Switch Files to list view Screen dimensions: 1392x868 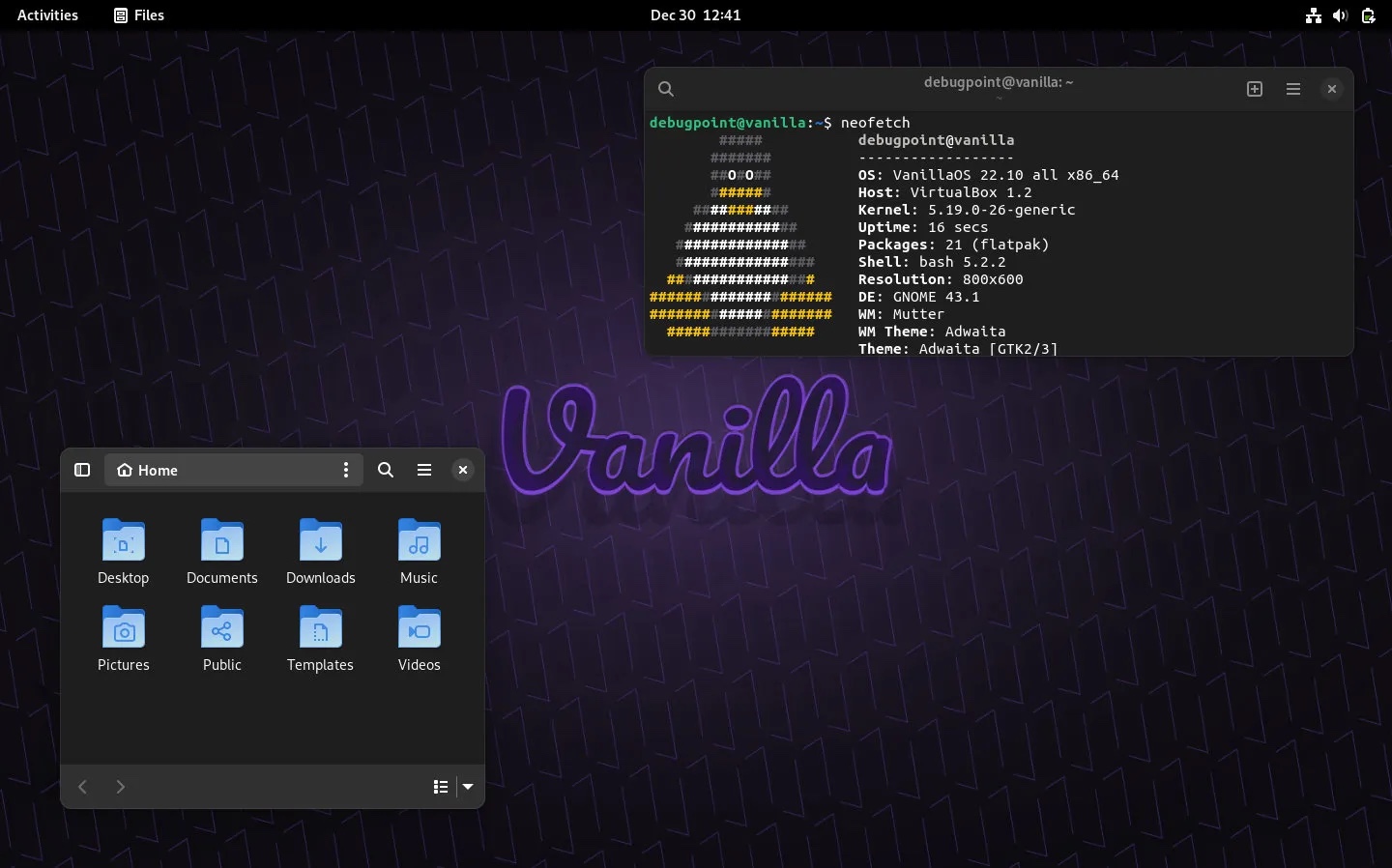tap(441, 787)
